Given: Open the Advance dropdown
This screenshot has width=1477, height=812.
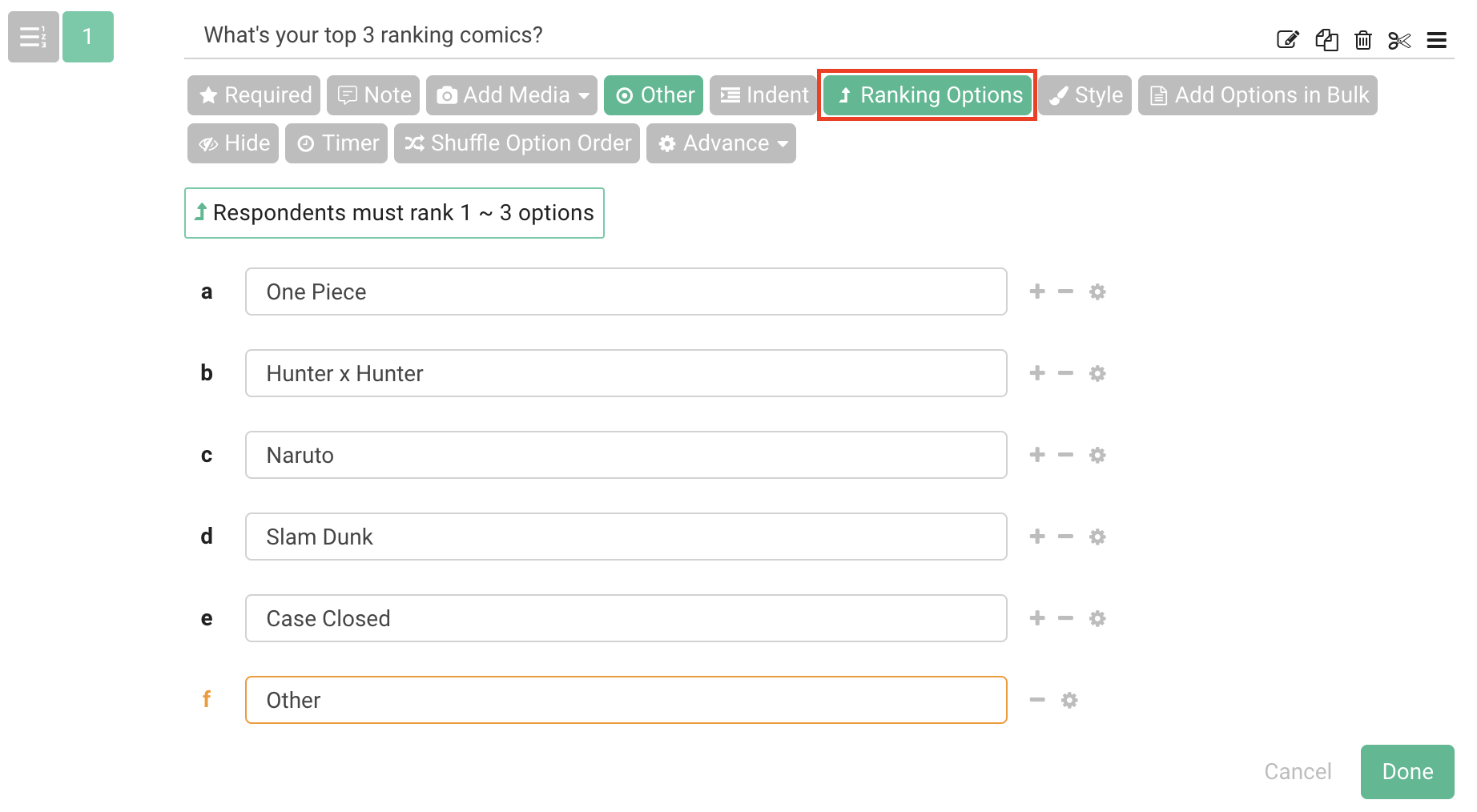Looking at the screenshot, I should pyautogui.click(x=720, y=143).
